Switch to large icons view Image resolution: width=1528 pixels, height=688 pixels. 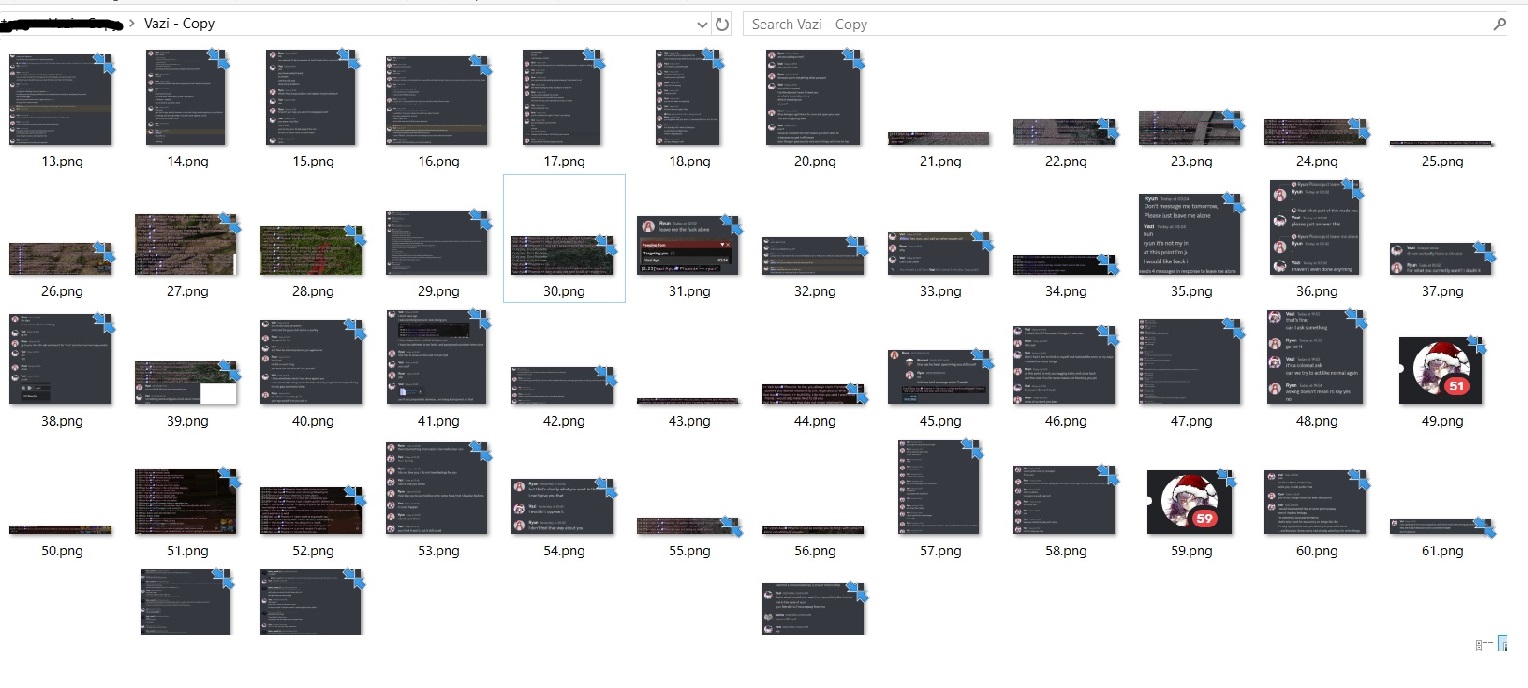pos(1502,645)
